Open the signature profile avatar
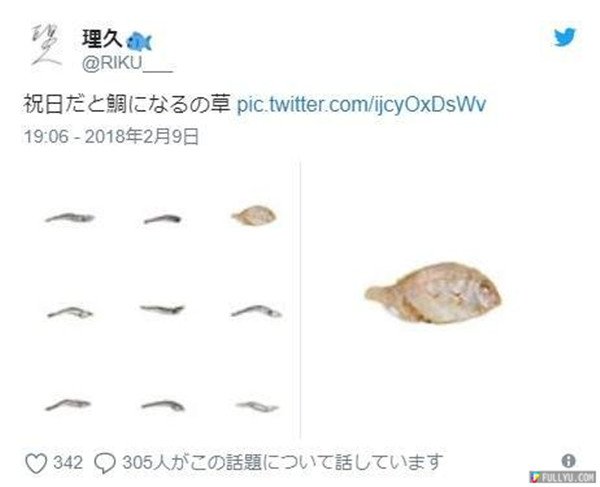 (47, 46)
